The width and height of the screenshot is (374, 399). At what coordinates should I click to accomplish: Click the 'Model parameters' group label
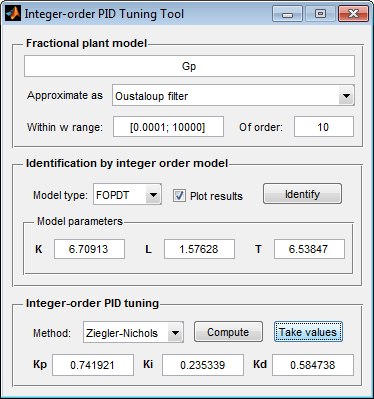click(80, 221)
